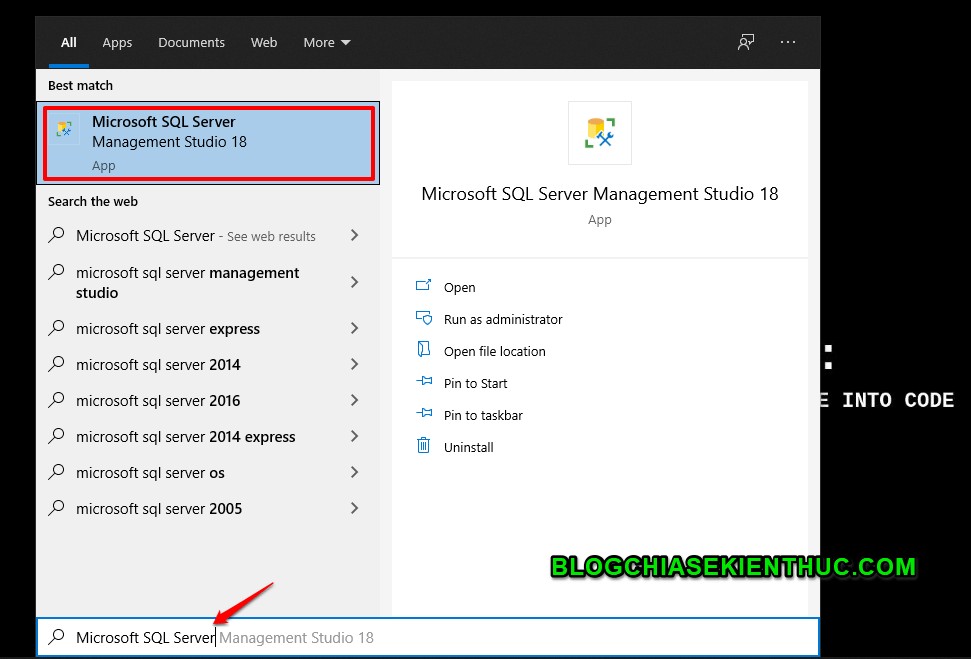Image resolution: width=971 pixels, height=659 pixels.
Task: Click search icon beside 'Microsoft SQL Server - See web results'
Action: point(56,235)
